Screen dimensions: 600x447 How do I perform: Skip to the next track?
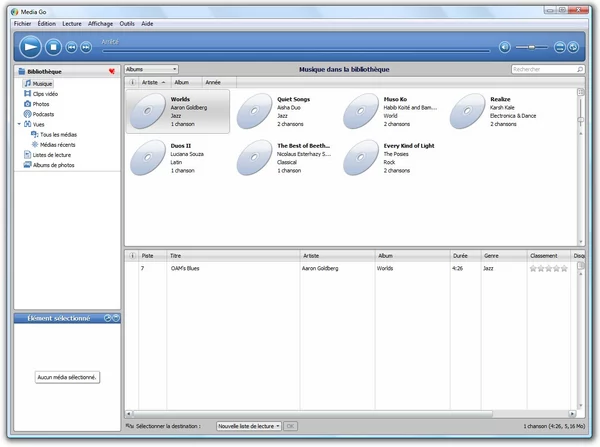86,47
